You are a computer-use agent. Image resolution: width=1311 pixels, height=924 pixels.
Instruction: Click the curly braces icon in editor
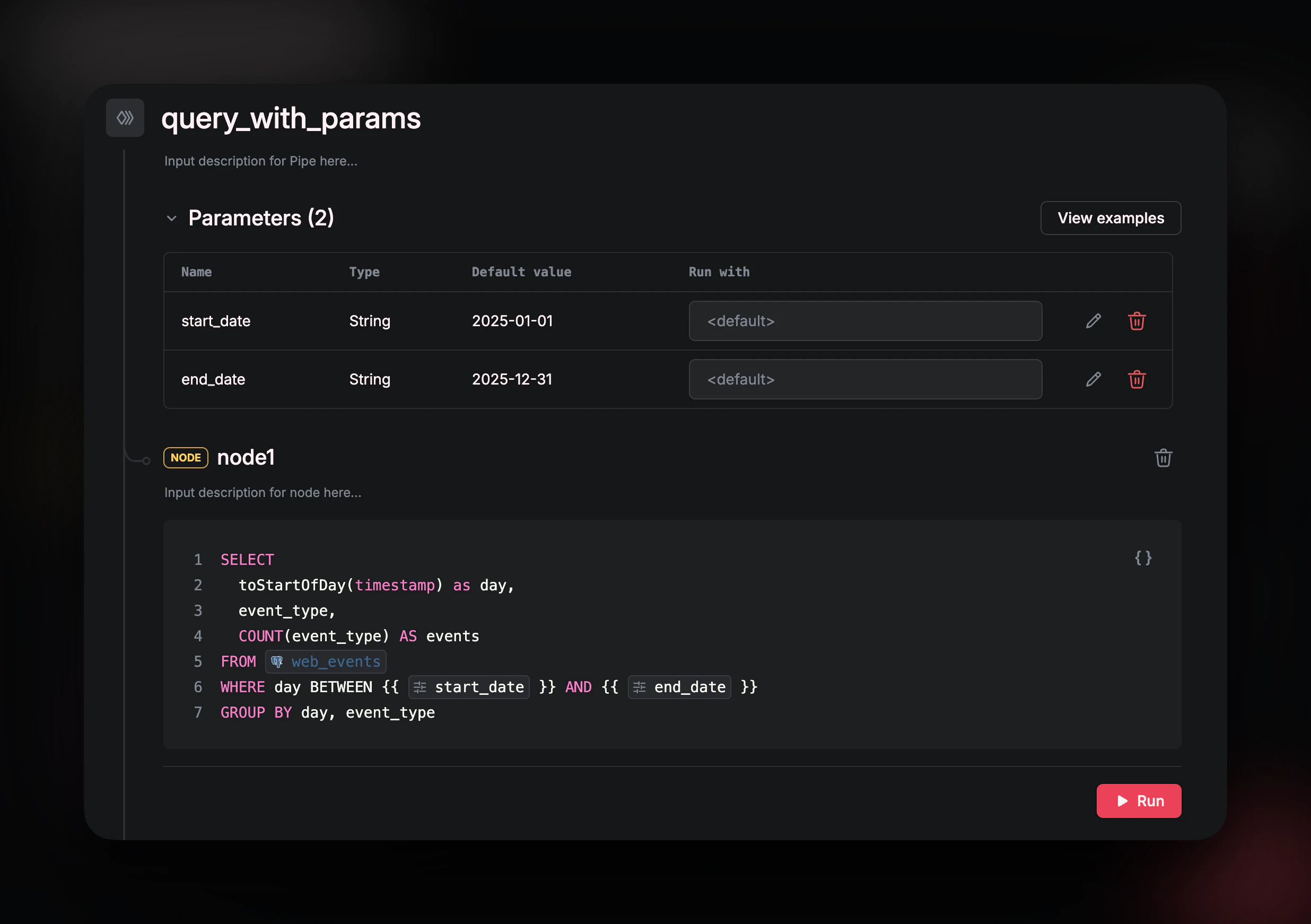pyautogui.click(x=1142, y=558)
